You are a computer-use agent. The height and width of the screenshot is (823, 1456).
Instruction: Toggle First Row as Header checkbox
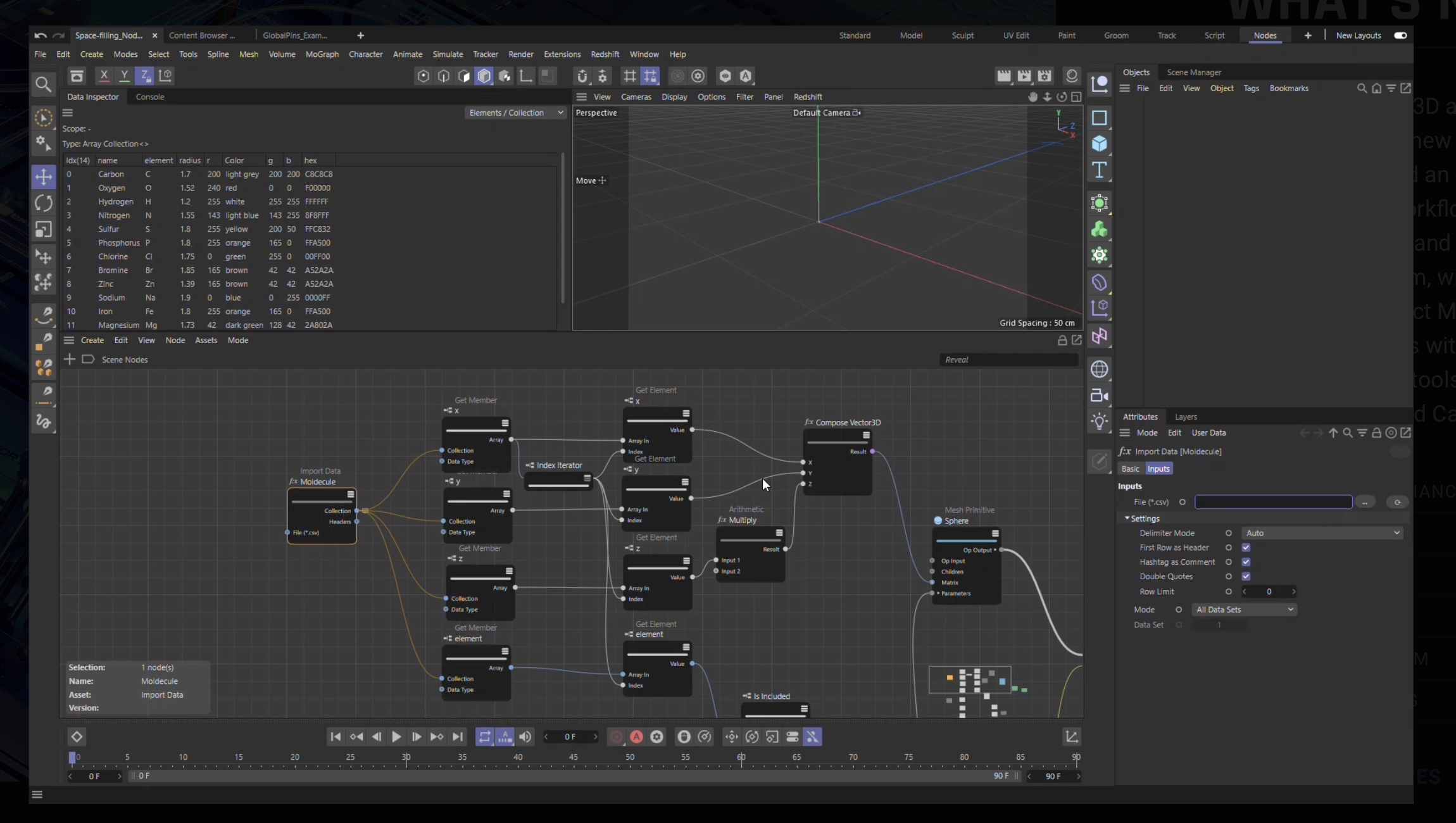(x=1246, y=548)
